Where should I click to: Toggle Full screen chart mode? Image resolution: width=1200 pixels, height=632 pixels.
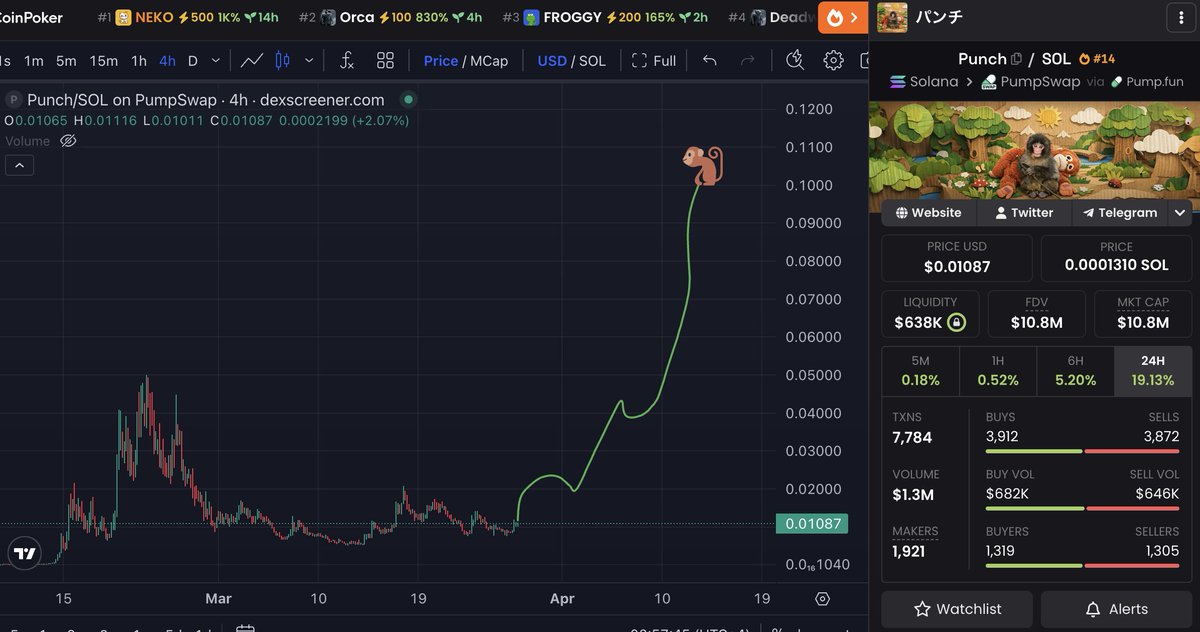click(654, 61)
